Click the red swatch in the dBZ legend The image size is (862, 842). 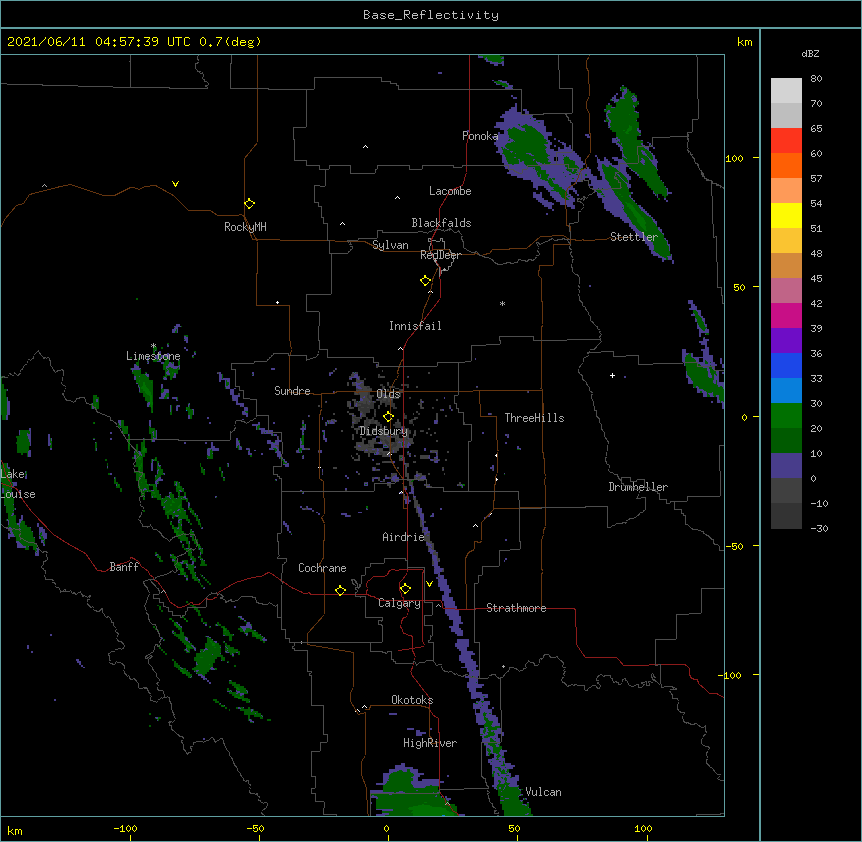click(x=786, y=140)
